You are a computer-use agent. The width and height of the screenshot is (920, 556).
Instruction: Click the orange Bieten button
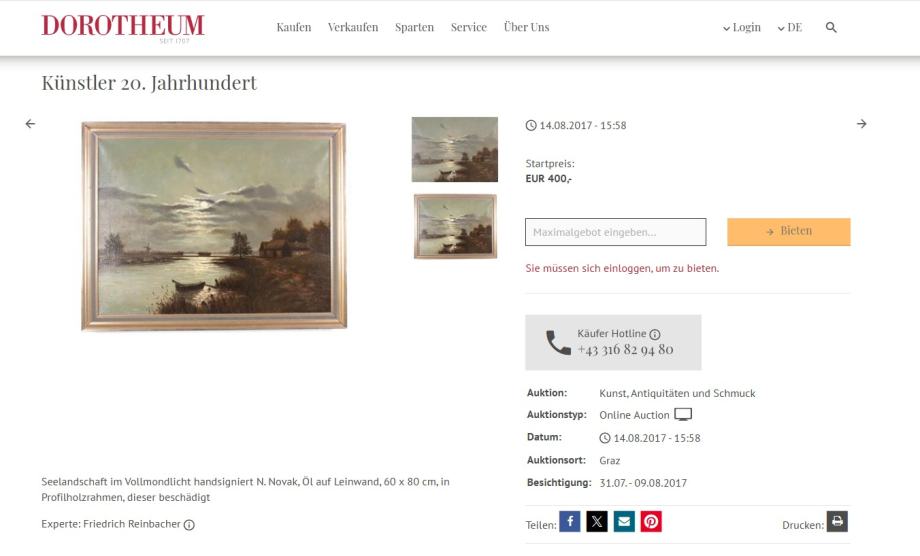(789, 232)
